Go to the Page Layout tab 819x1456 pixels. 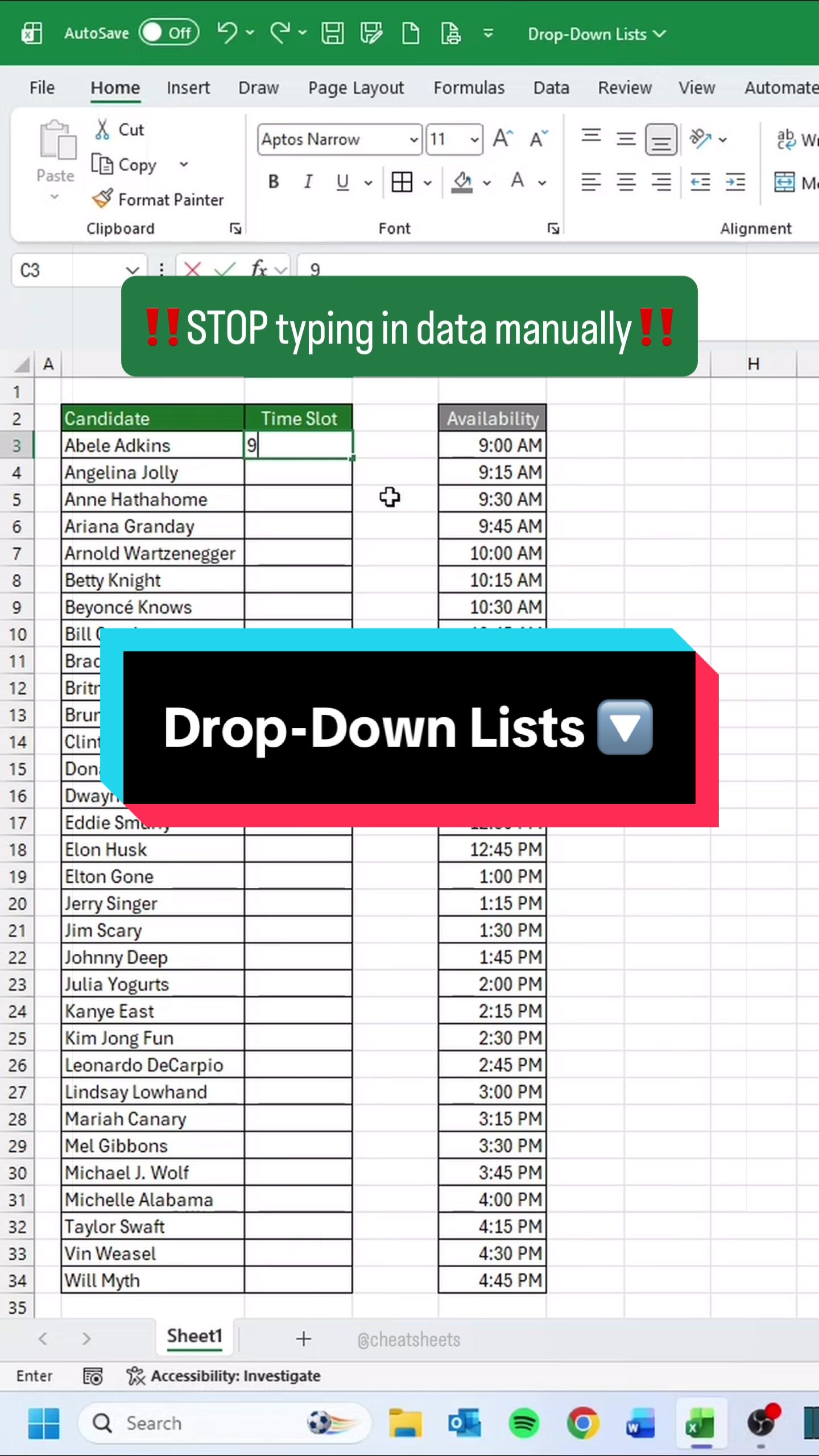coord(356,88)
